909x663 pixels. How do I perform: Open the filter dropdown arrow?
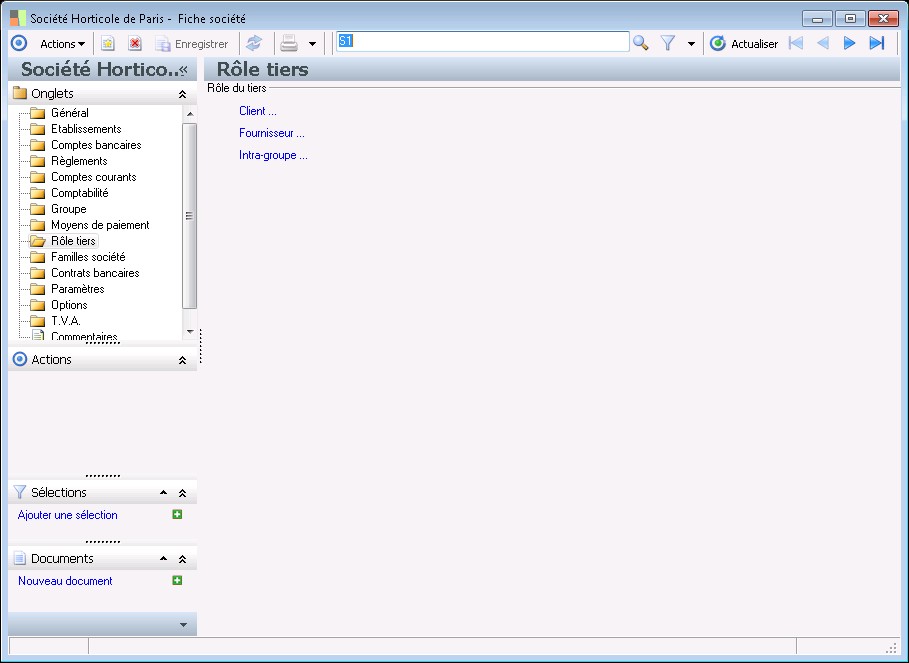click(x=691, y=44)
